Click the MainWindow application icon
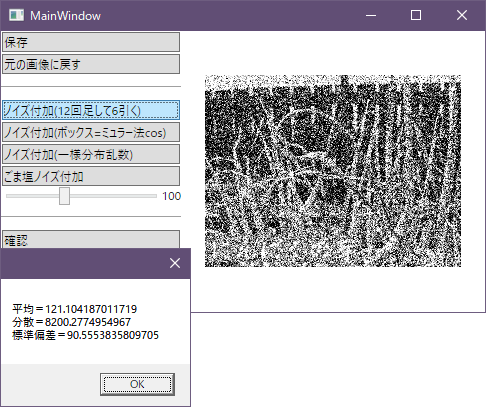 [16, 15]
